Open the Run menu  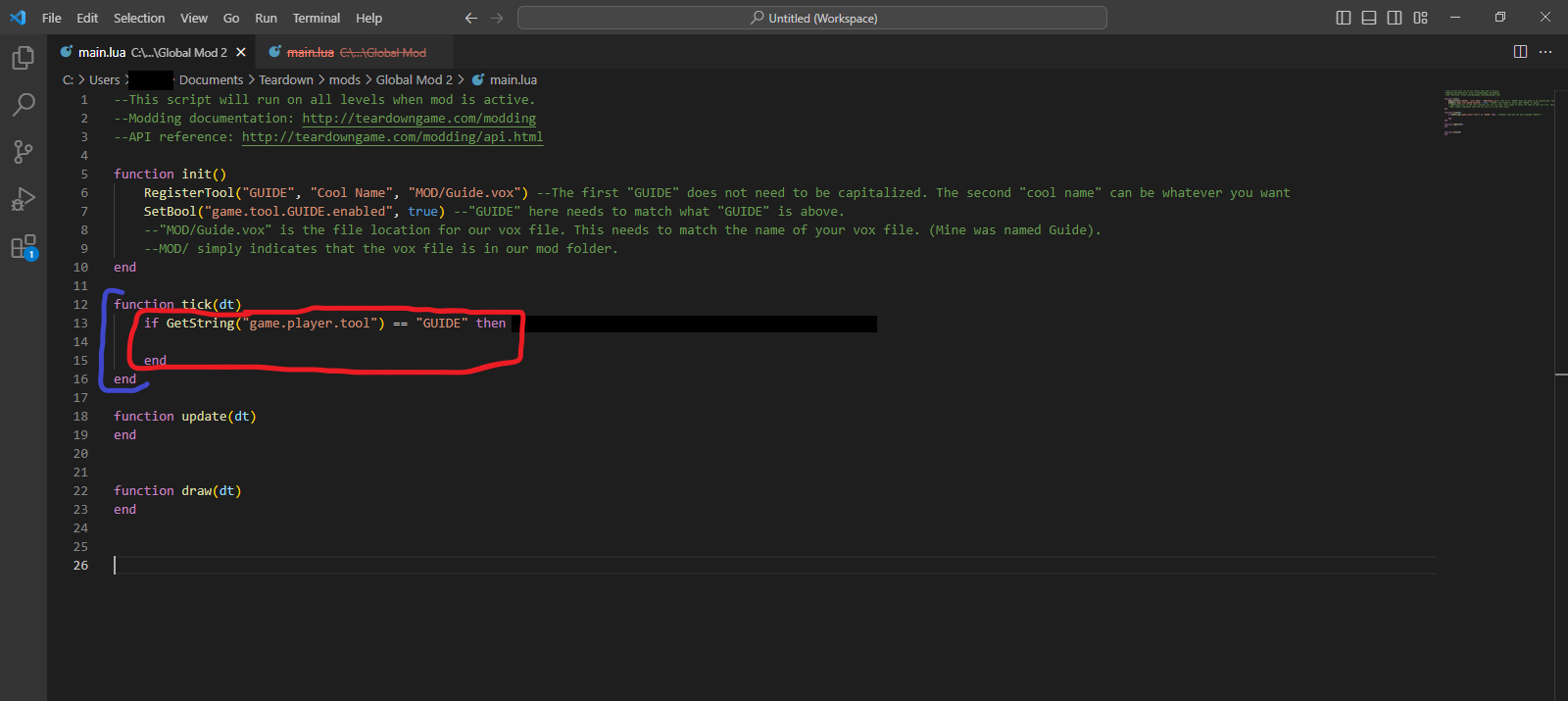tap(266, 18)
